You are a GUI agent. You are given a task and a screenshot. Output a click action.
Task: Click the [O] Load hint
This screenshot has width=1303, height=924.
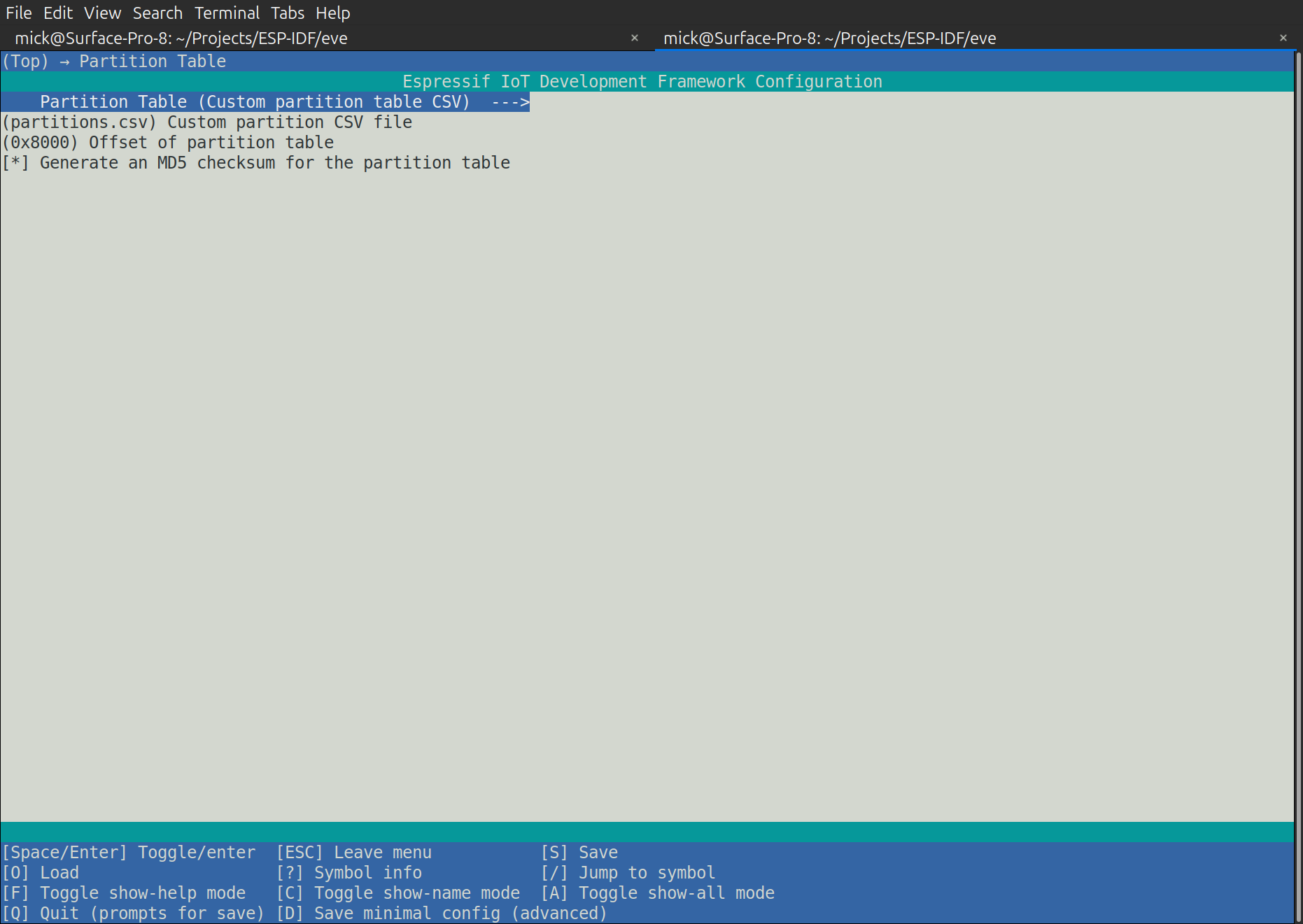point(41,873)
